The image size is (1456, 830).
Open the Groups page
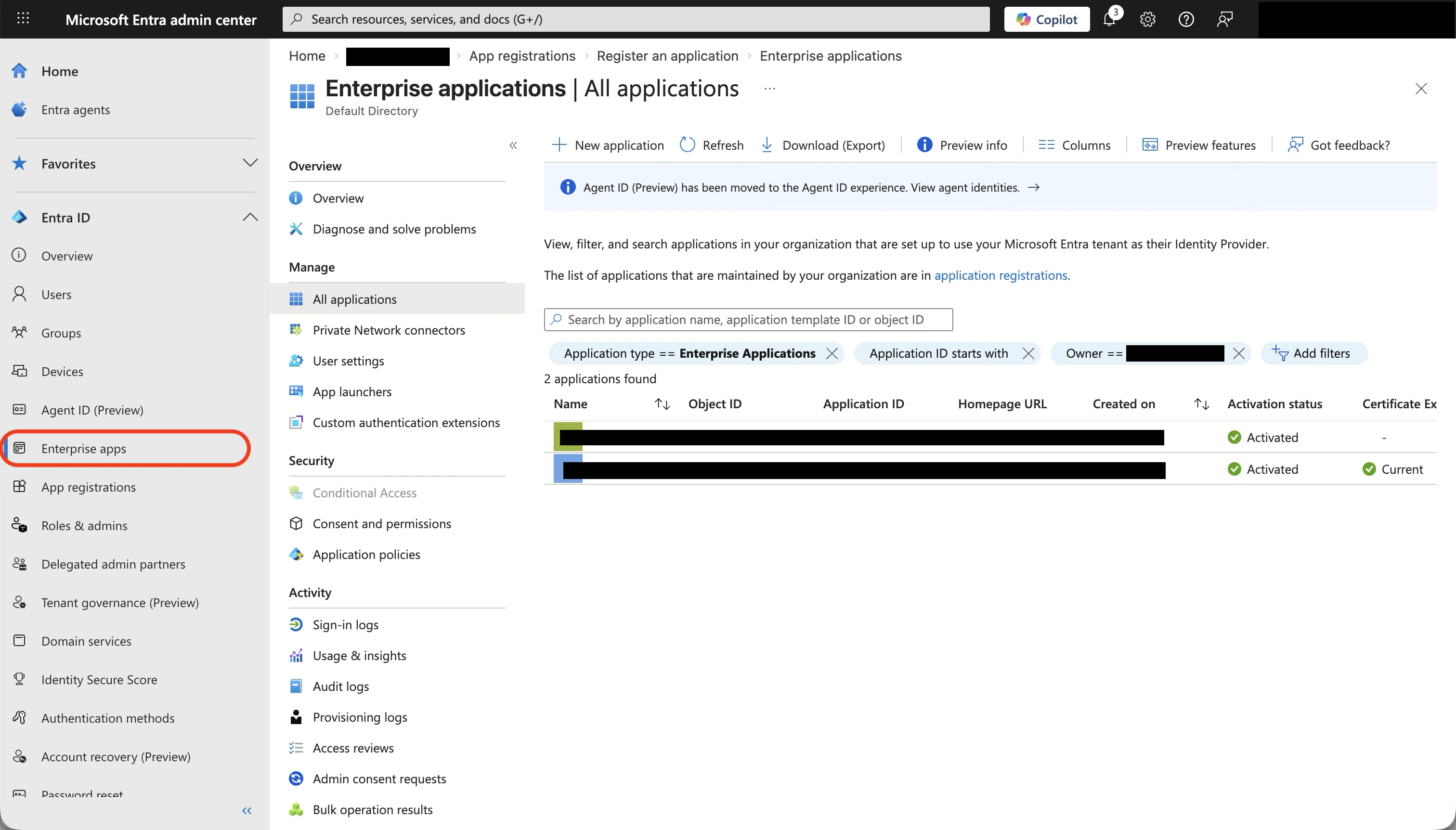61,333
